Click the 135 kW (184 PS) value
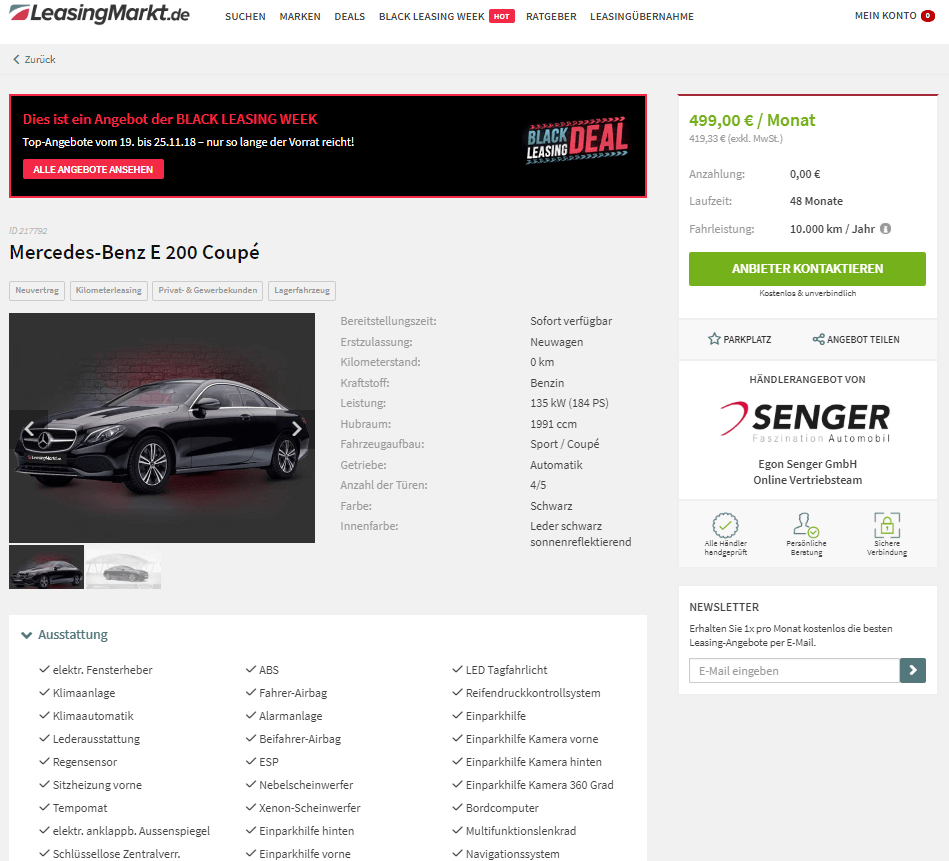 click(x=569, y=403)
